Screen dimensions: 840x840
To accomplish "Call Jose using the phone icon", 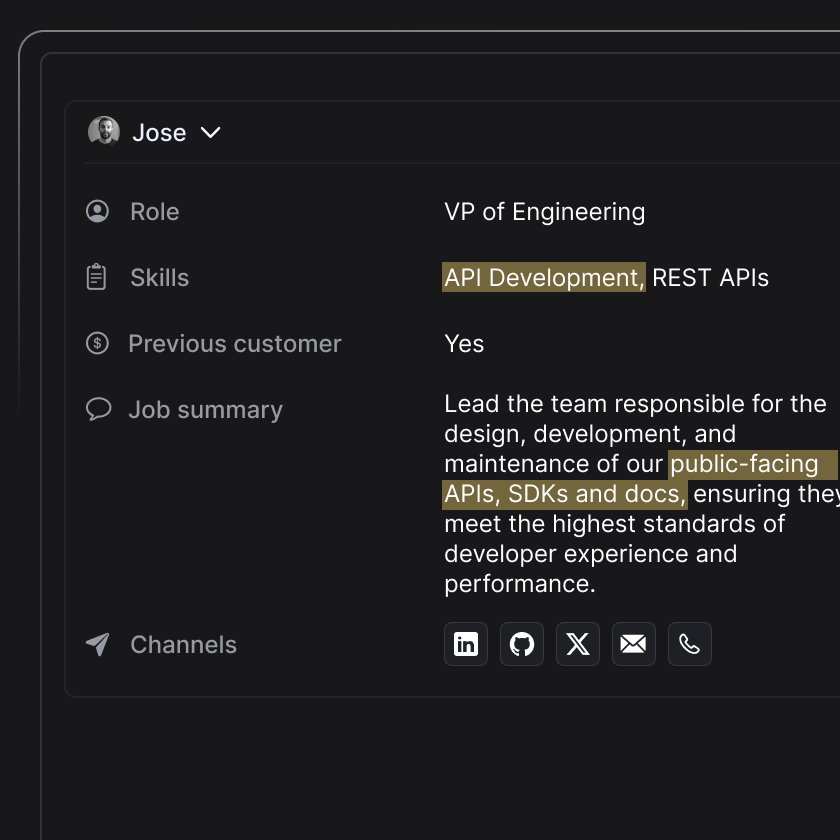I will (690, 644).
